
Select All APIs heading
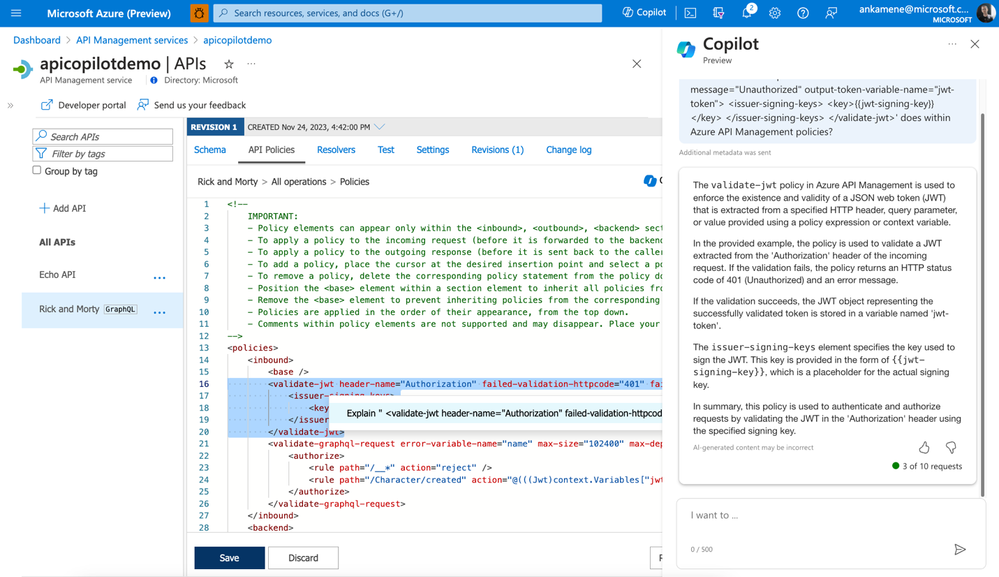point(57,242)
